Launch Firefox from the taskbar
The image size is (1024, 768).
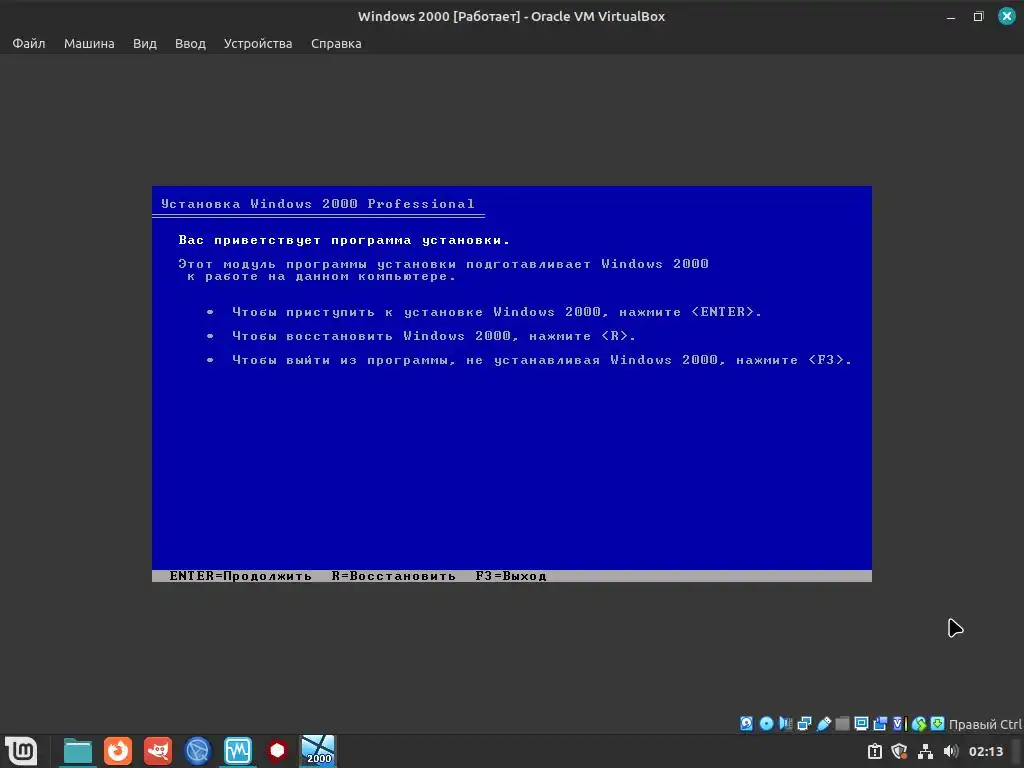point(118,751)
